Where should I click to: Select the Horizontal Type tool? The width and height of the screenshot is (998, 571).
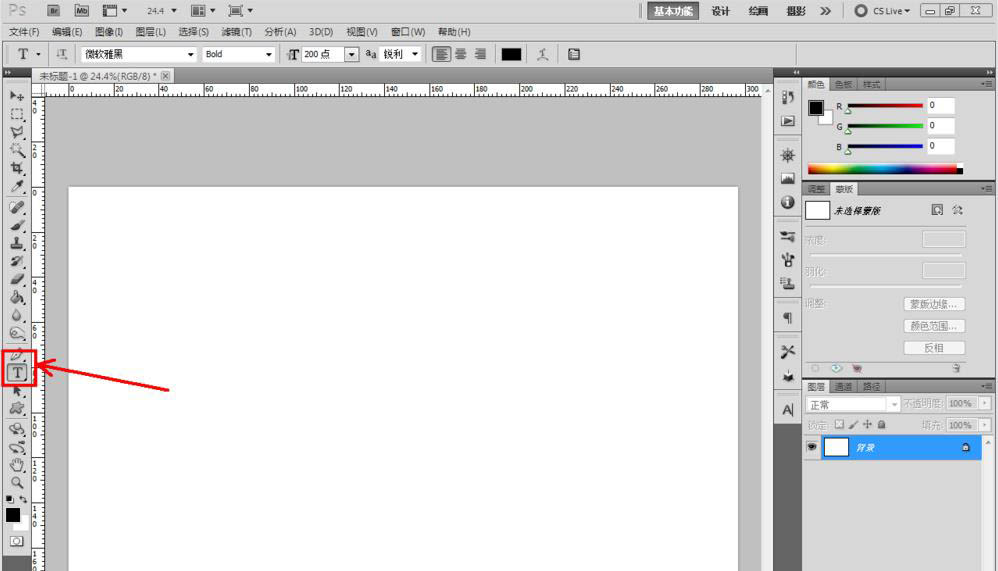coord(18,373)
